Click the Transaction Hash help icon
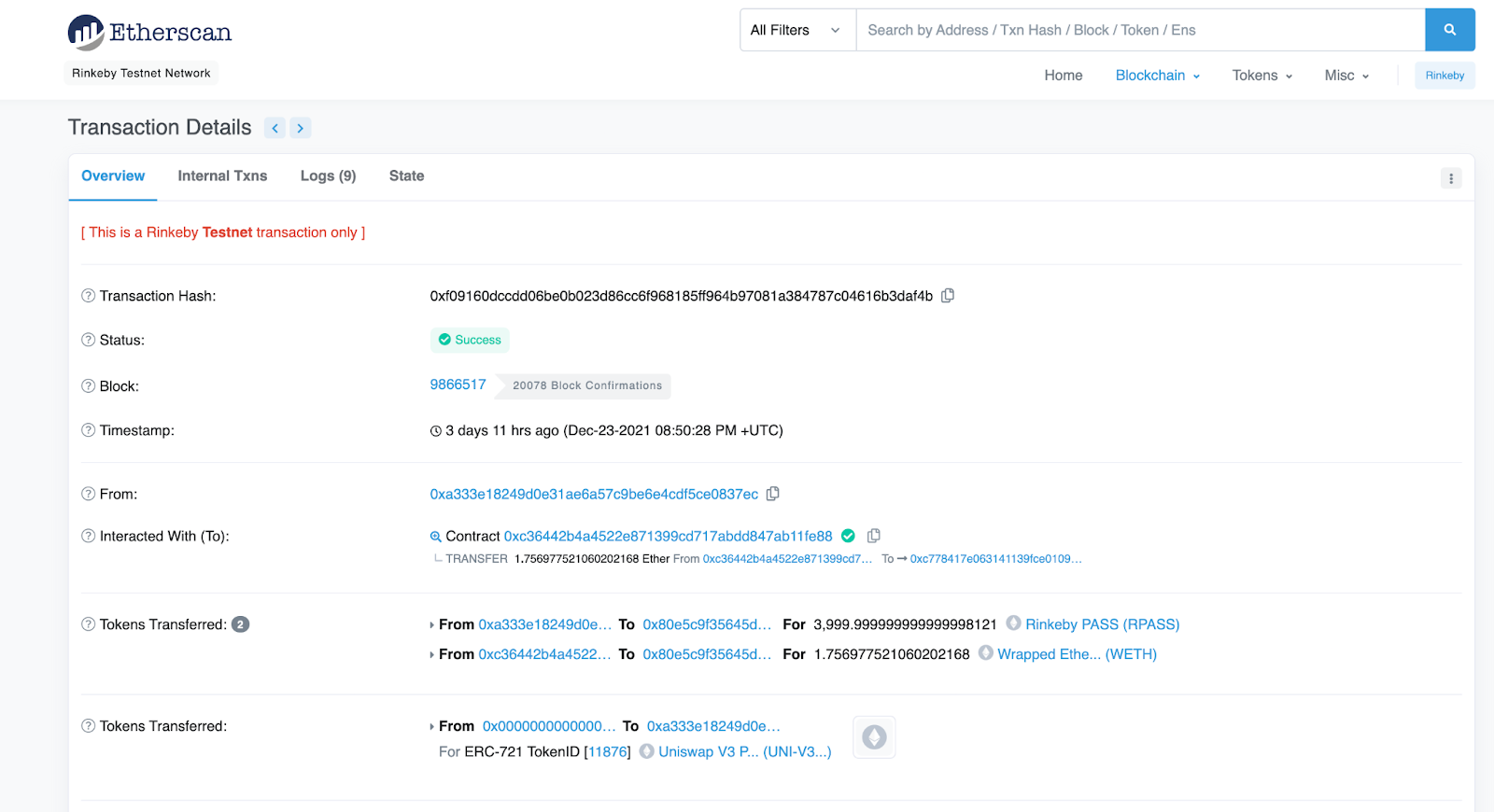Viewport: 1494px width, 812px height. 88,296
